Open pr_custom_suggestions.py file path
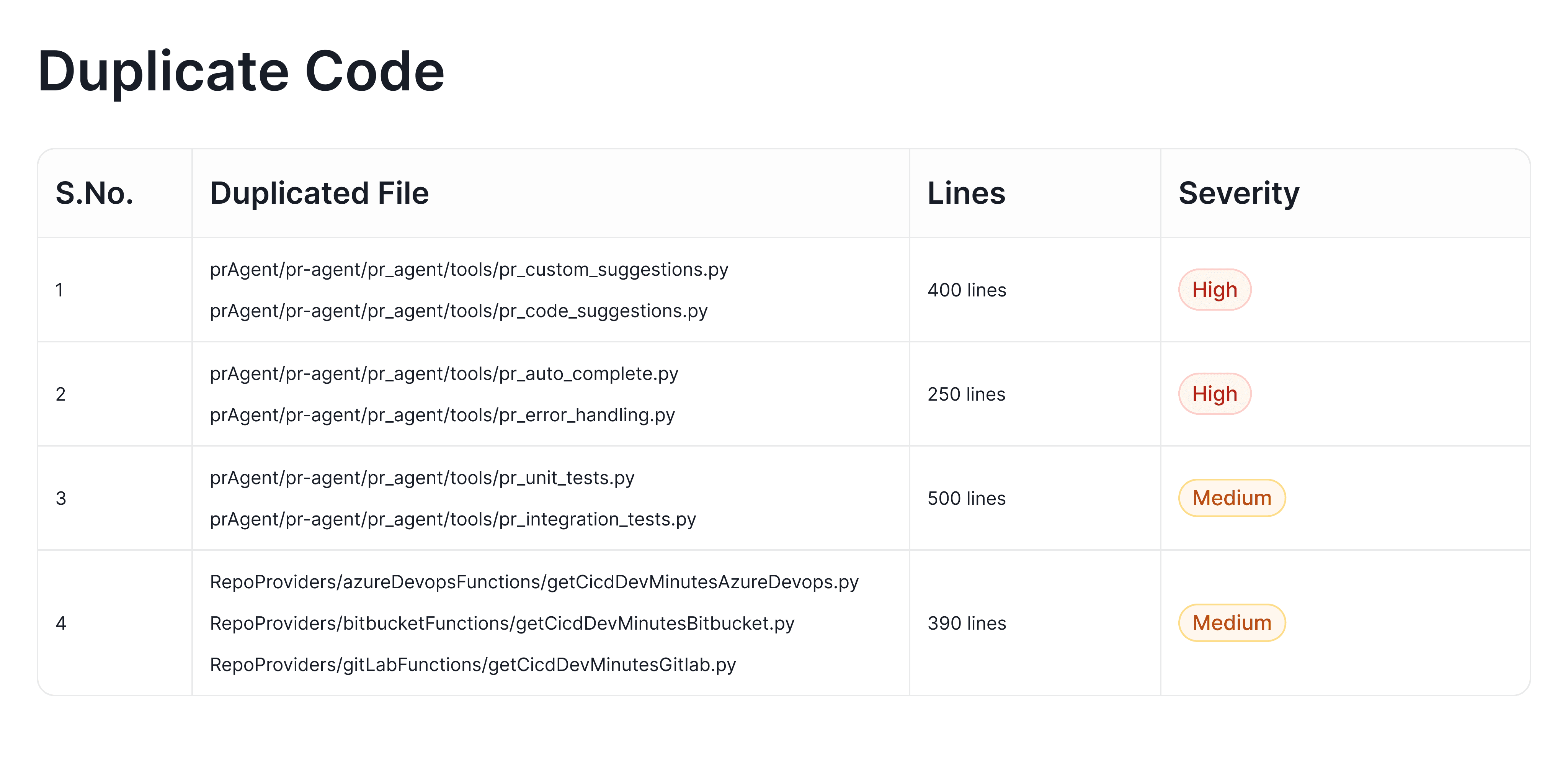Image resolution: width=1568 pixels, height=766 pixels. click(x=469, y=269)
